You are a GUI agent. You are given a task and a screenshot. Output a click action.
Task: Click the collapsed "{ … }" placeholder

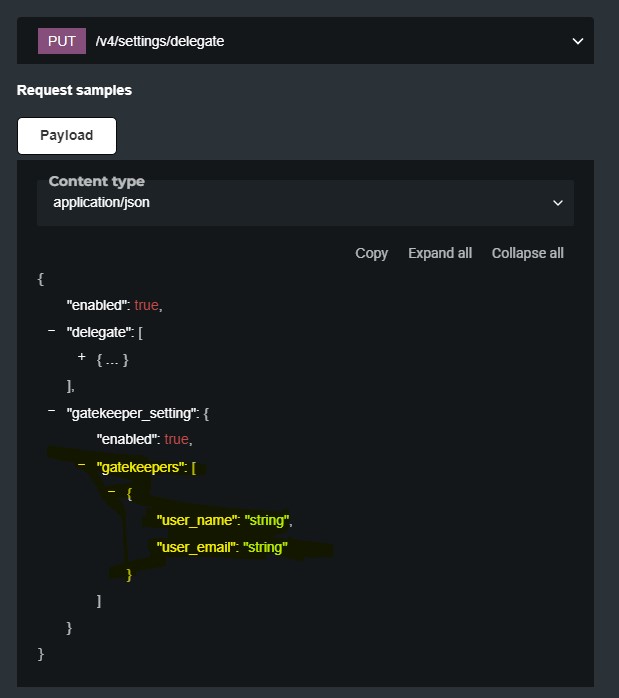point(113,358)
